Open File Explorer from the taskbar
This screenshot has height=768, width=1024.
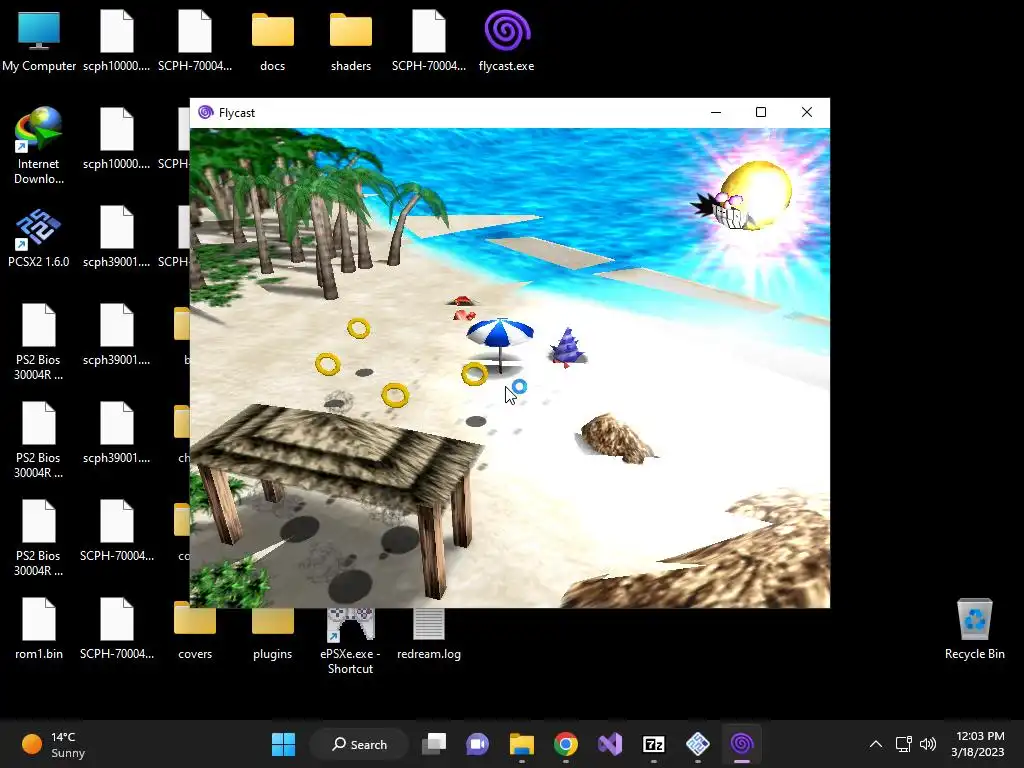click(x=522, y=744)
